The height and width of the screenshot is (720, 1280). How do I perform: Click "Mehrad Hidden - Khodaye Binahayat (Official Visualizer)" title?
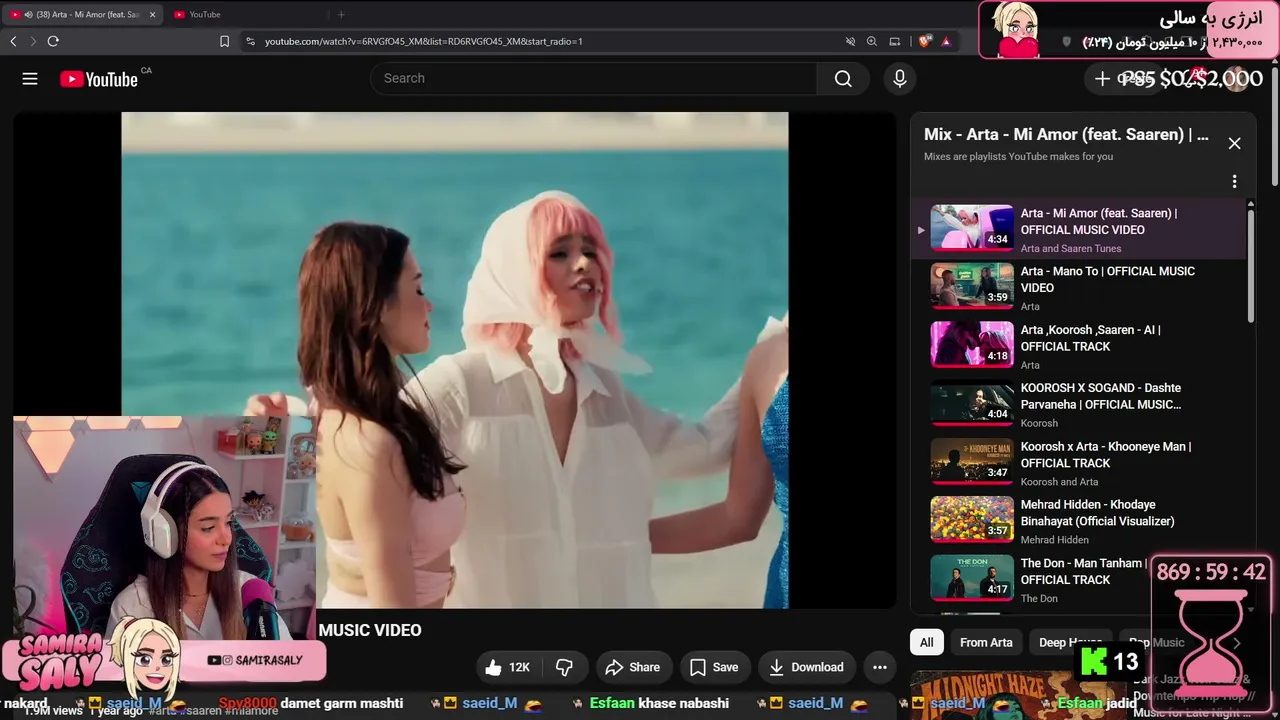click(x=1098, y=513)
